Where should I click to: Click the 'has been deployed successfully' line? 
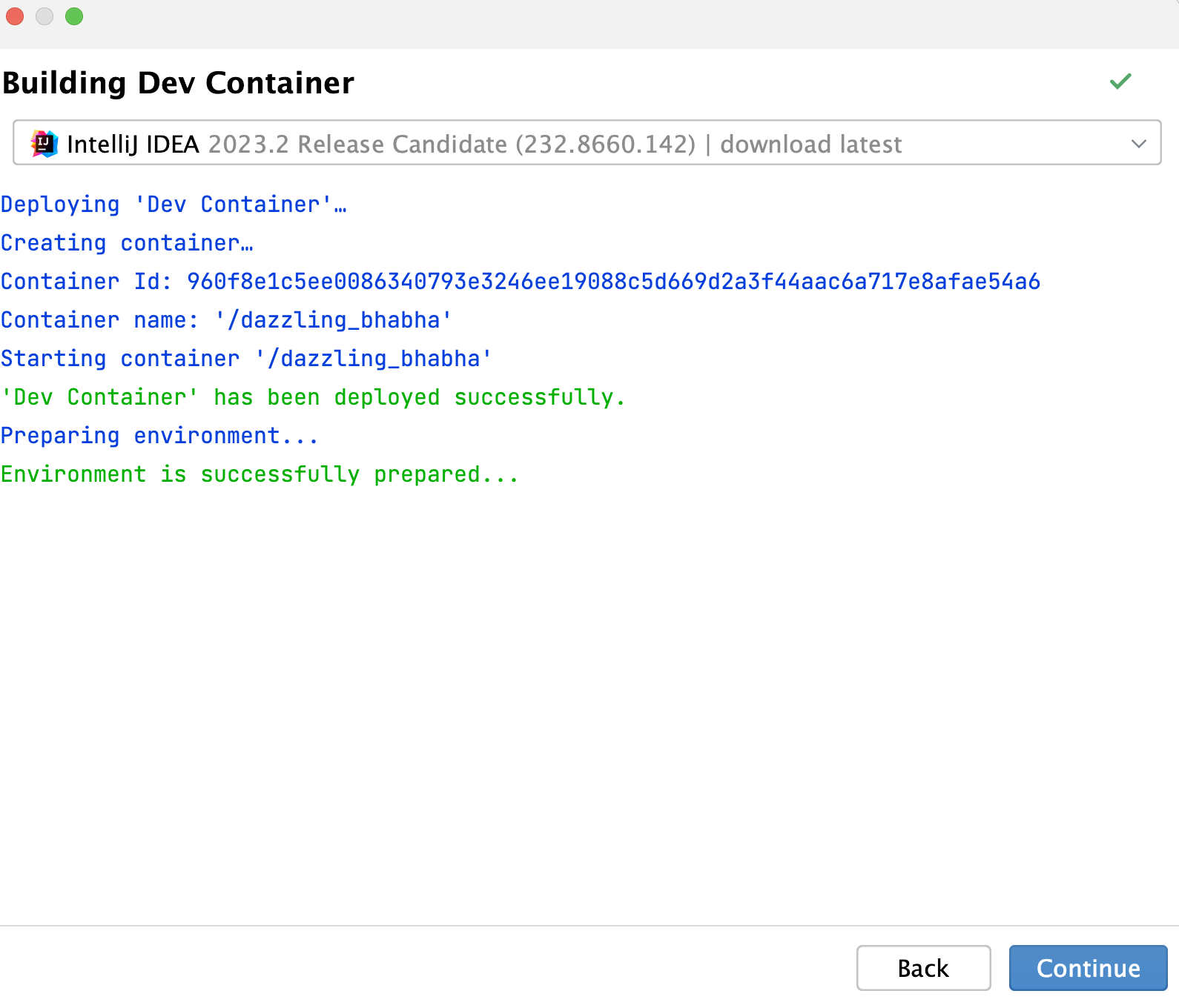coord(313,397)
